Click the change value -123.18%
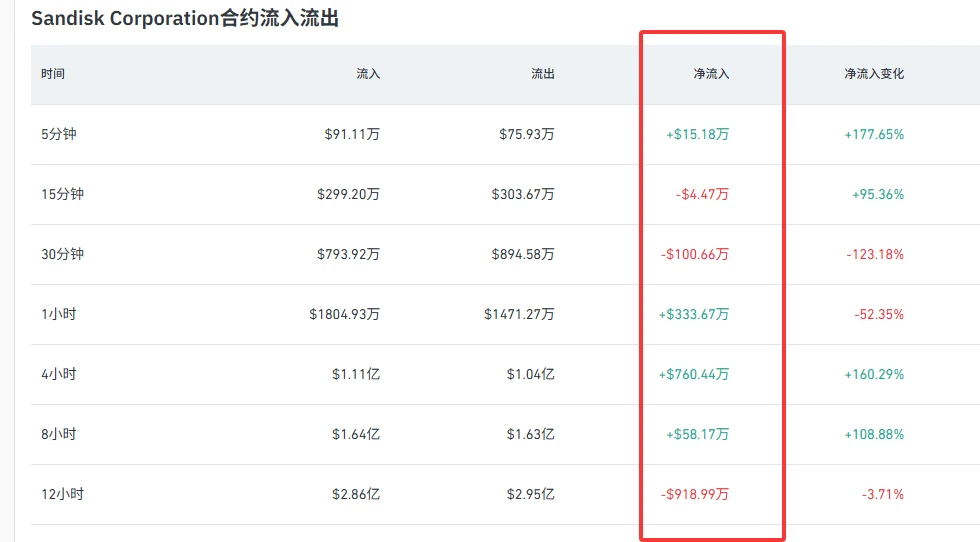The height and width of the screenshot is (542, 980). click(x=875, y=254)
